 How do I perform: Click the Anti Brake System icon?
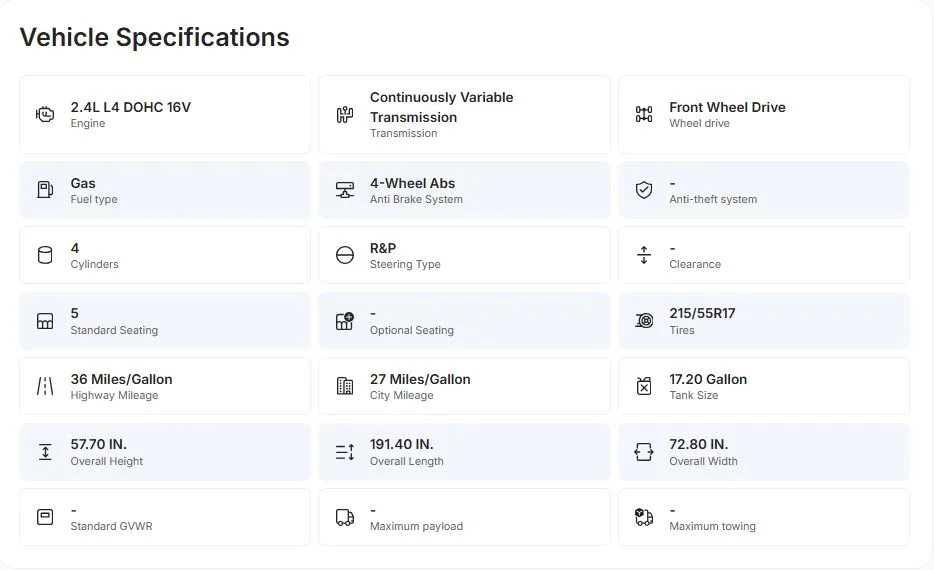pos(345,190)
